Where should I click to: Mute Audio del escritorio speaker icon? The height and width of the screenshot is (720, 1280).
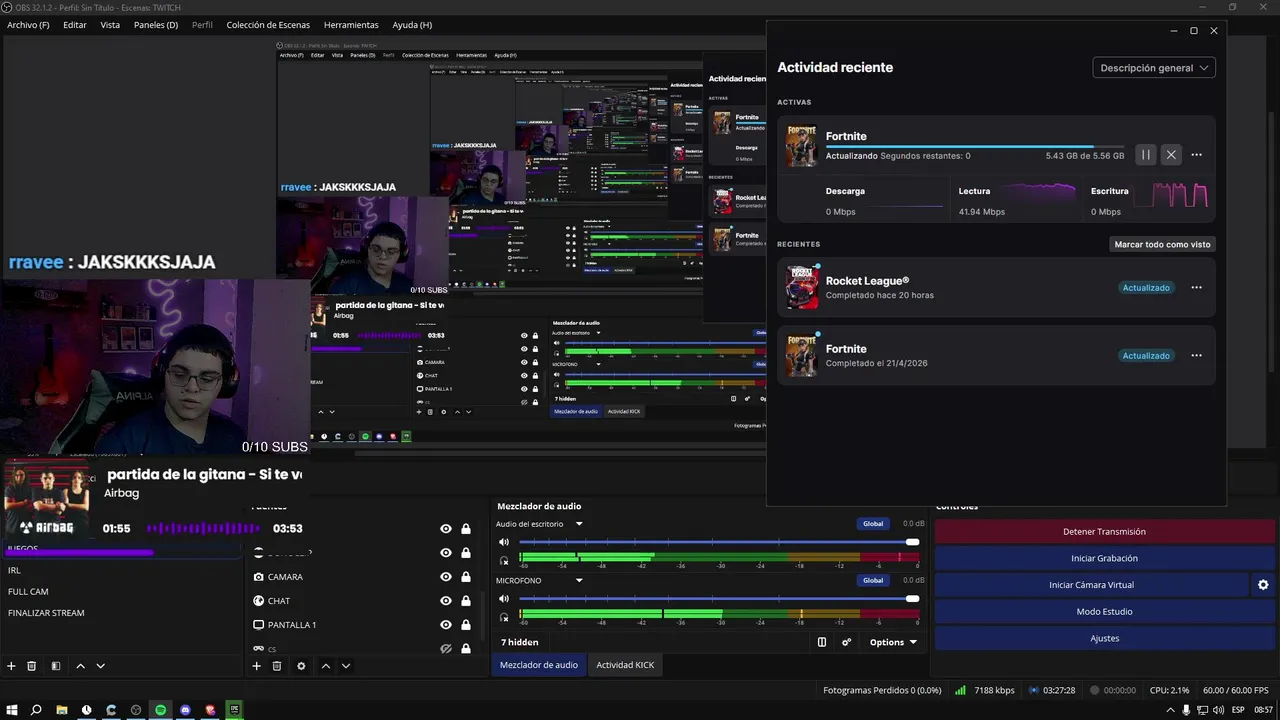tap(504, 542)
